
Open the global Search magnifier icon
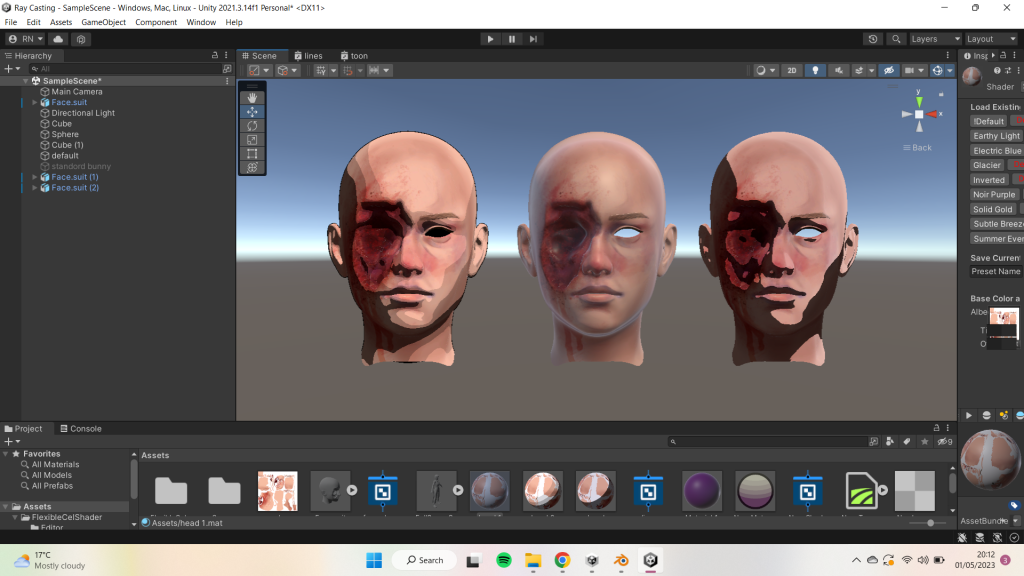click(x=896, y=39)
